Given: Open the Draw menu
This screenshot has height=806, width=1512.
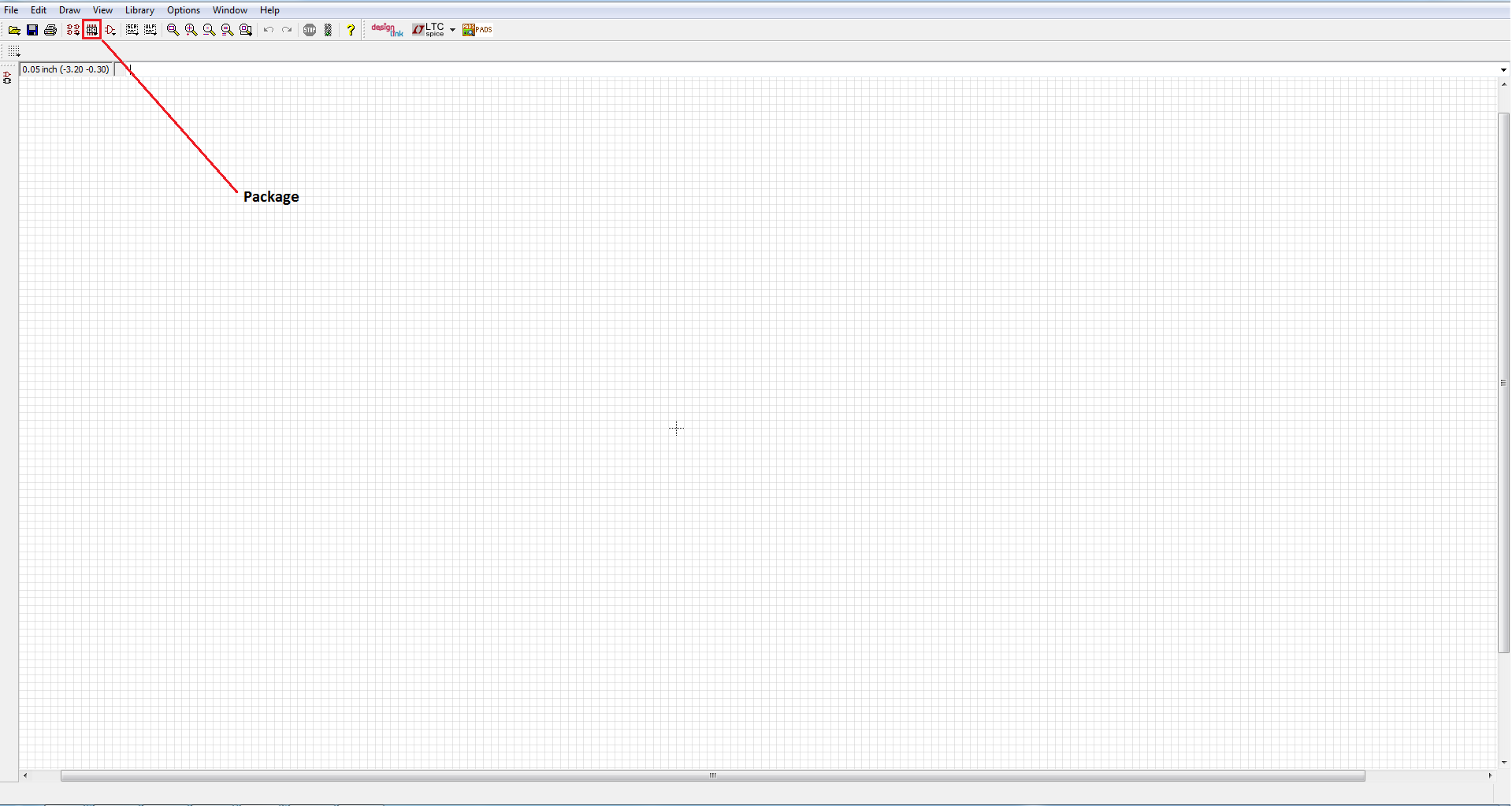Looking at the screenshot, I should coord(69,9).
